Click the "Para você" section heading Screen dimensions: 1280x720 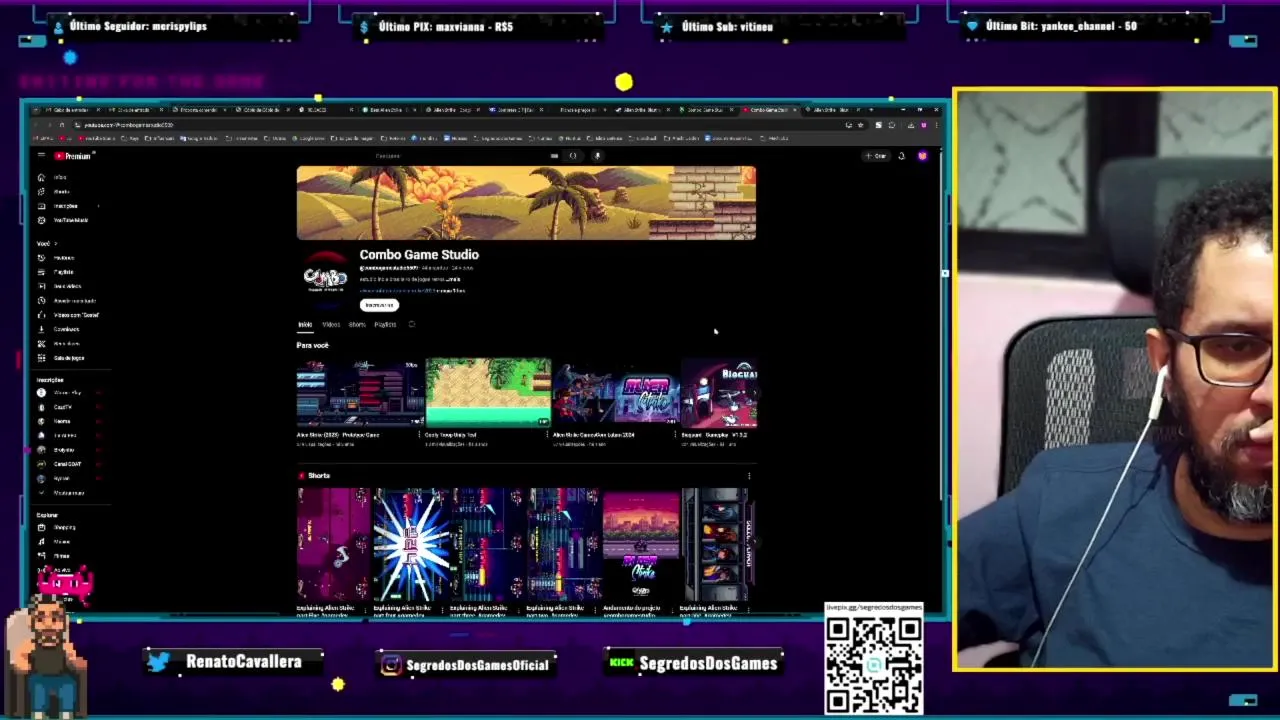[x=312, y=345]
